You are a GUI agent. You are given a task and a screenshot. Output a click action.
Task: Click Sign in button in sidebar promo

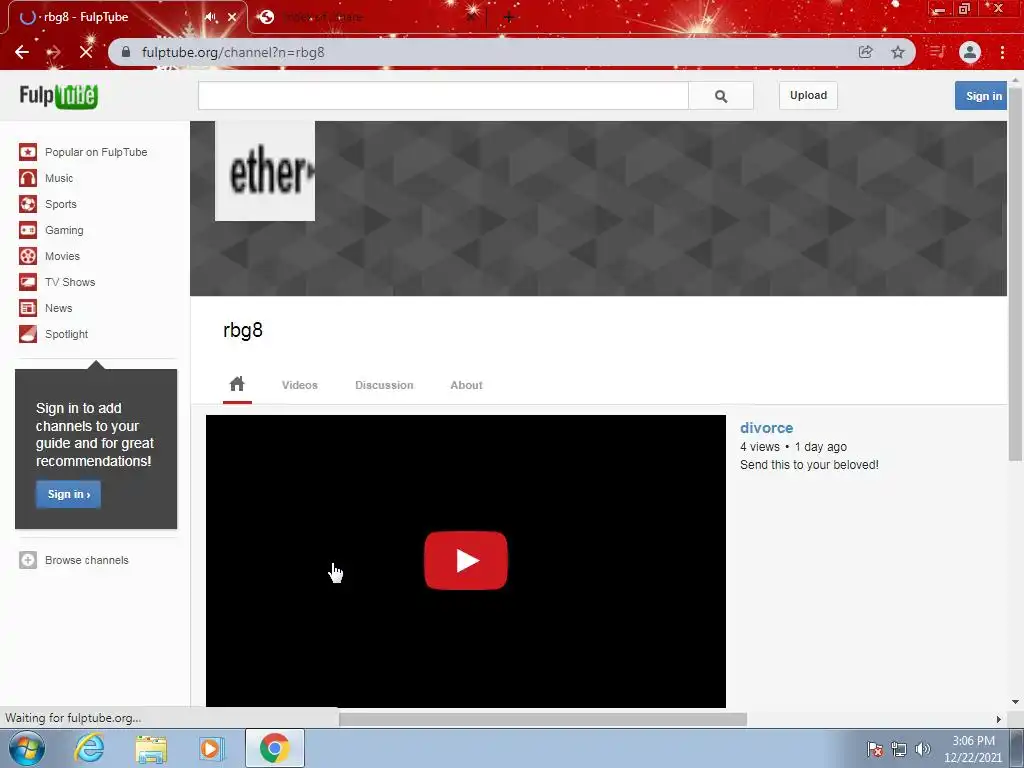(x=69, y=494)
